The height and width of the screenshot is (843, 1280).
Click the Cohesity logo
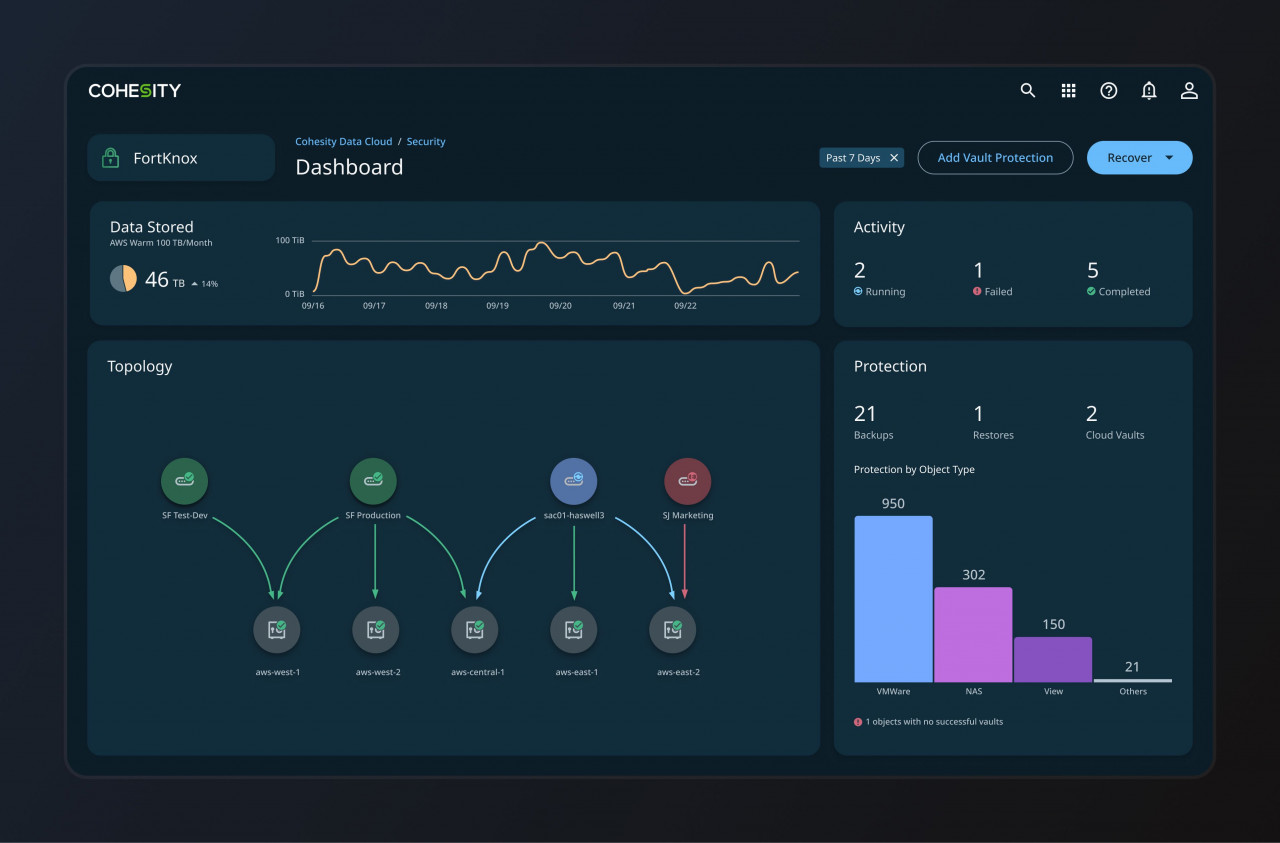click(134, 90)
